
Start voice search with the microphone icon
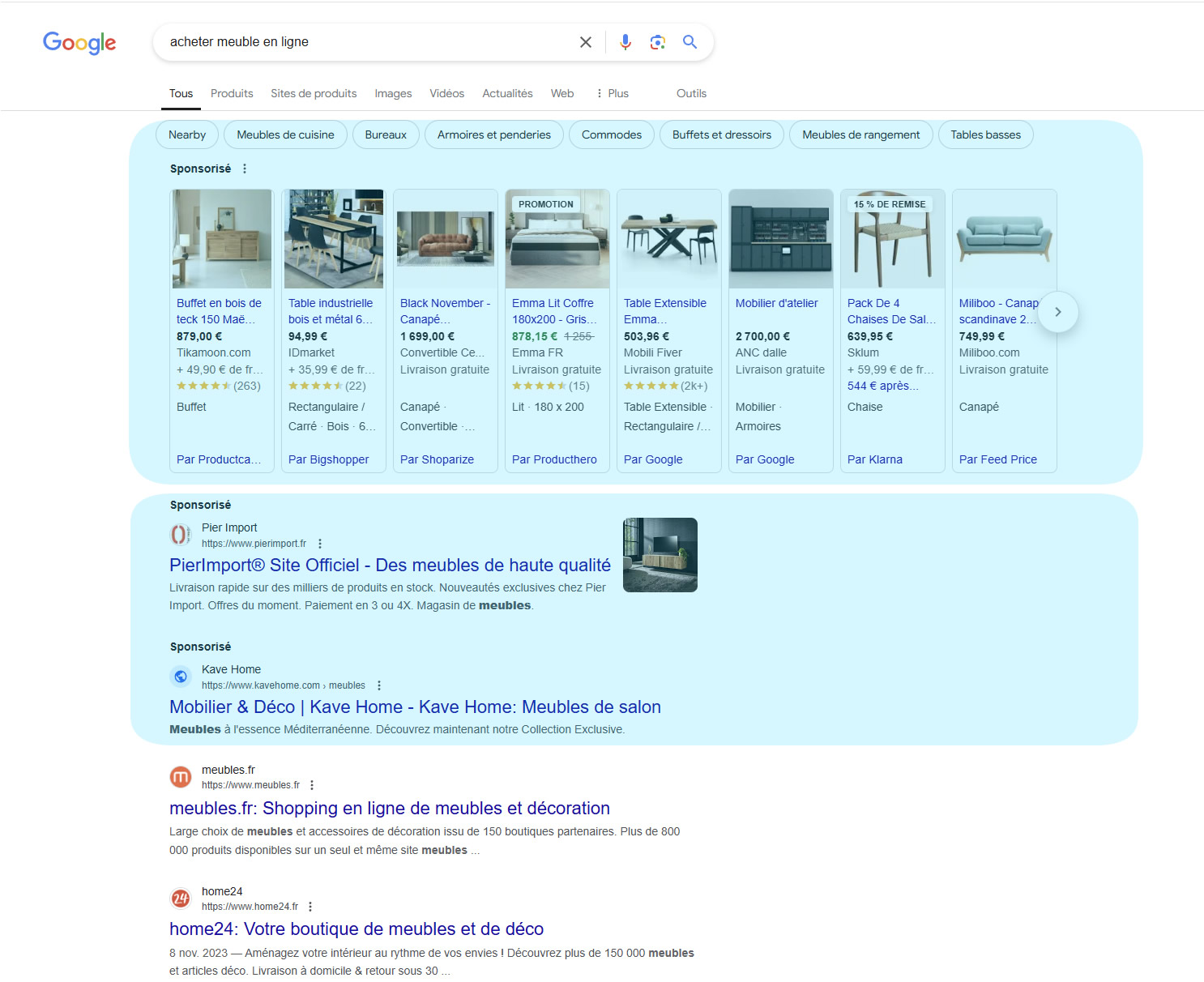pyautogui.click(x=625, y=42)
